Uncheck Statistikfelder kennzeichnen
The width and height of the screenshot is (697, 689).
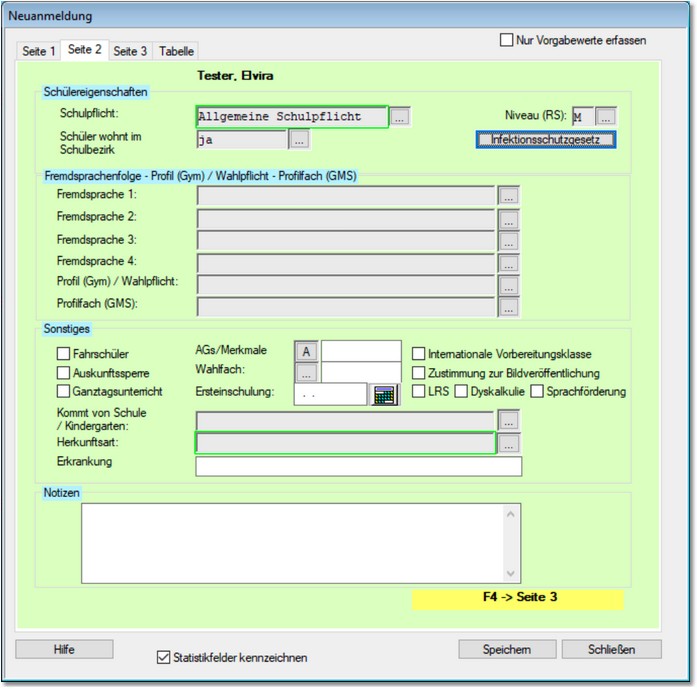[x=164, y=657]
